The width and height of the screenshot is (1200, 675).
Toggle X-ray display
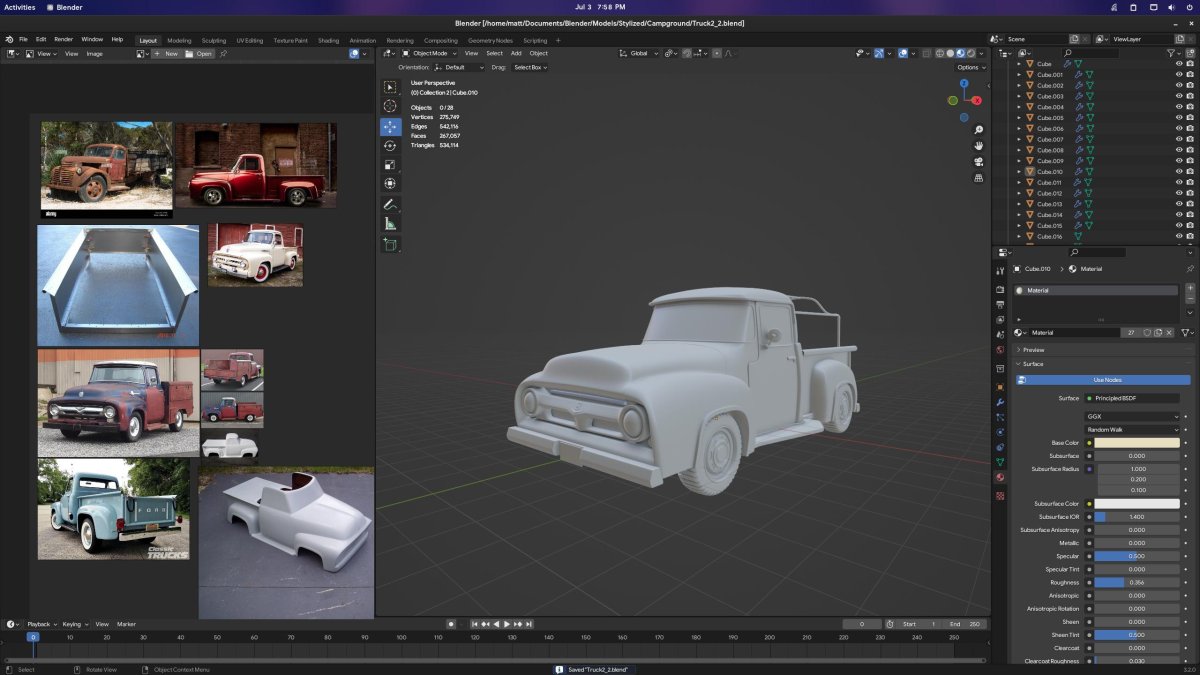coord(926,53)
